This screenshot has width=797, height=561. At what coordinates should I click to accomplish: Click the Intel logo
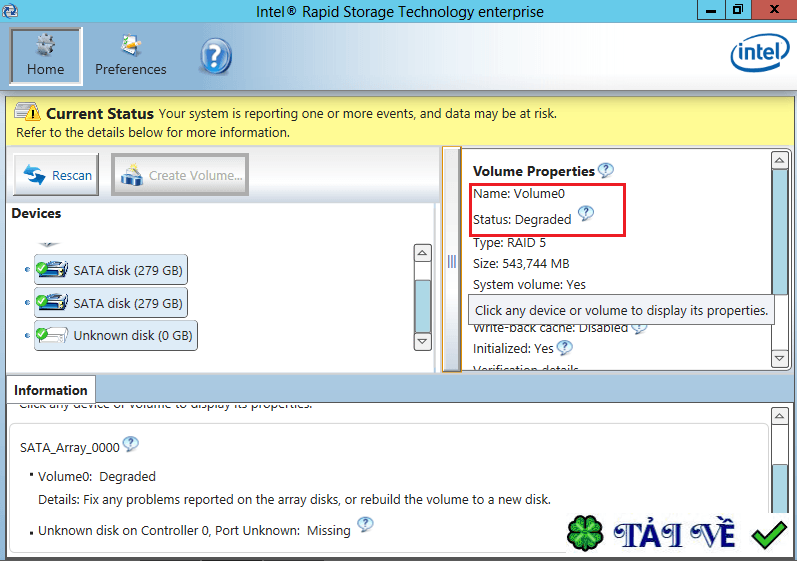point(759,52)
